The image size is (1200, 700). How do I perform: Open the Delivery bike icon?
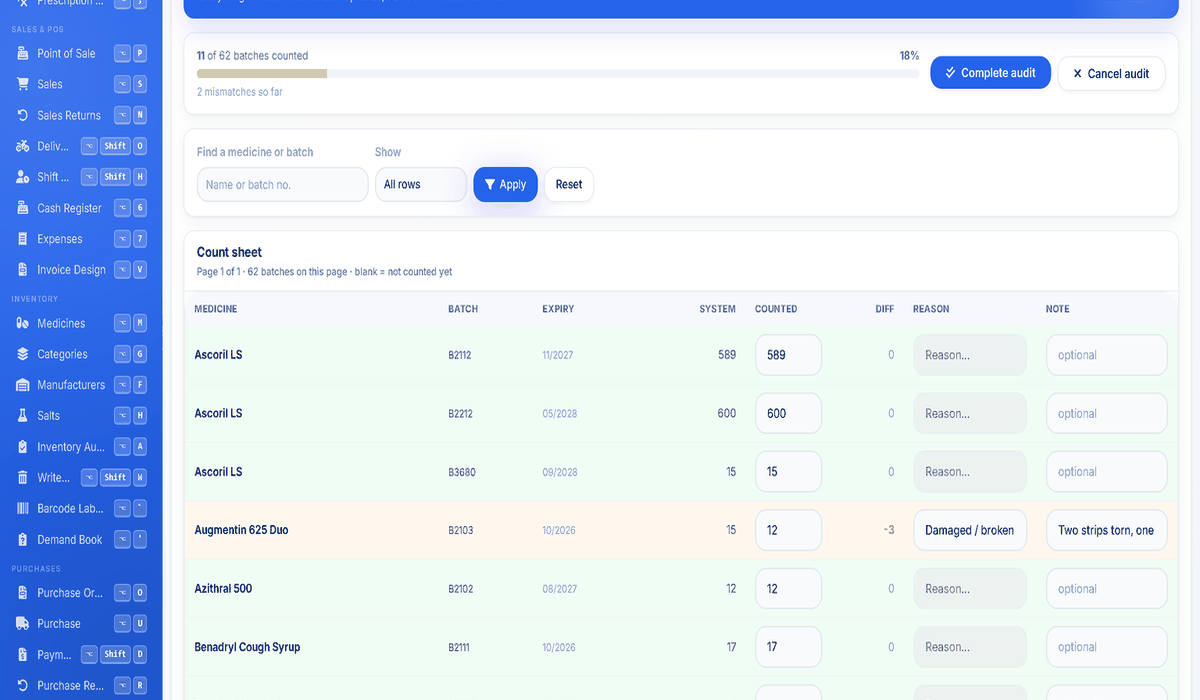pyautogui.click(x=23, y=146)
